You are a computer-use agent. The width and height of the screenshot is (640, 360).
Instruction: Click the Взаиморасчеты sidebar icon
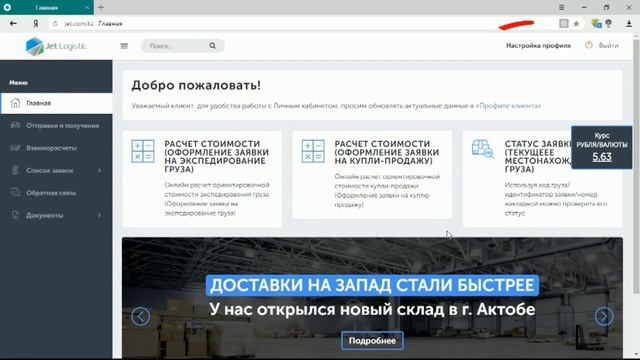tap(15, 147)
